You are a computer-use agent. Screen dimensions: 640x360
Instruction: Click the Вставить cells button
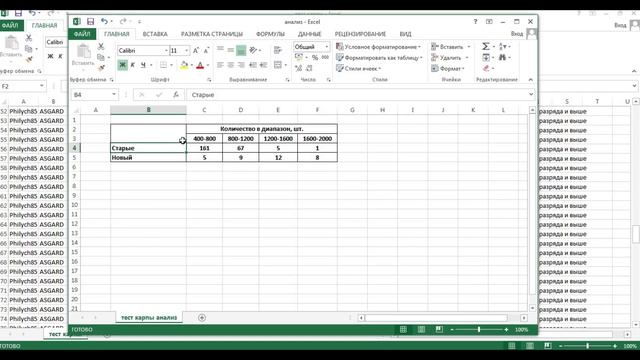451,47
